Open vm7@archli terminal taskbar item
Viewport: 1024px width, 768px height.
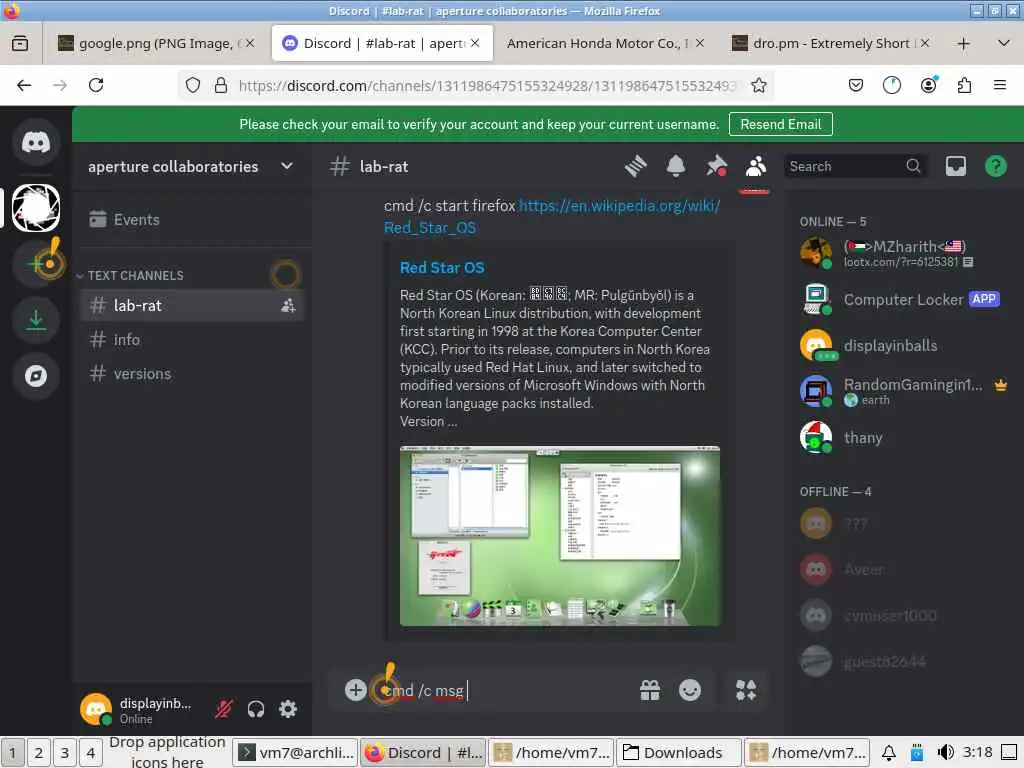tap(296, 753)
